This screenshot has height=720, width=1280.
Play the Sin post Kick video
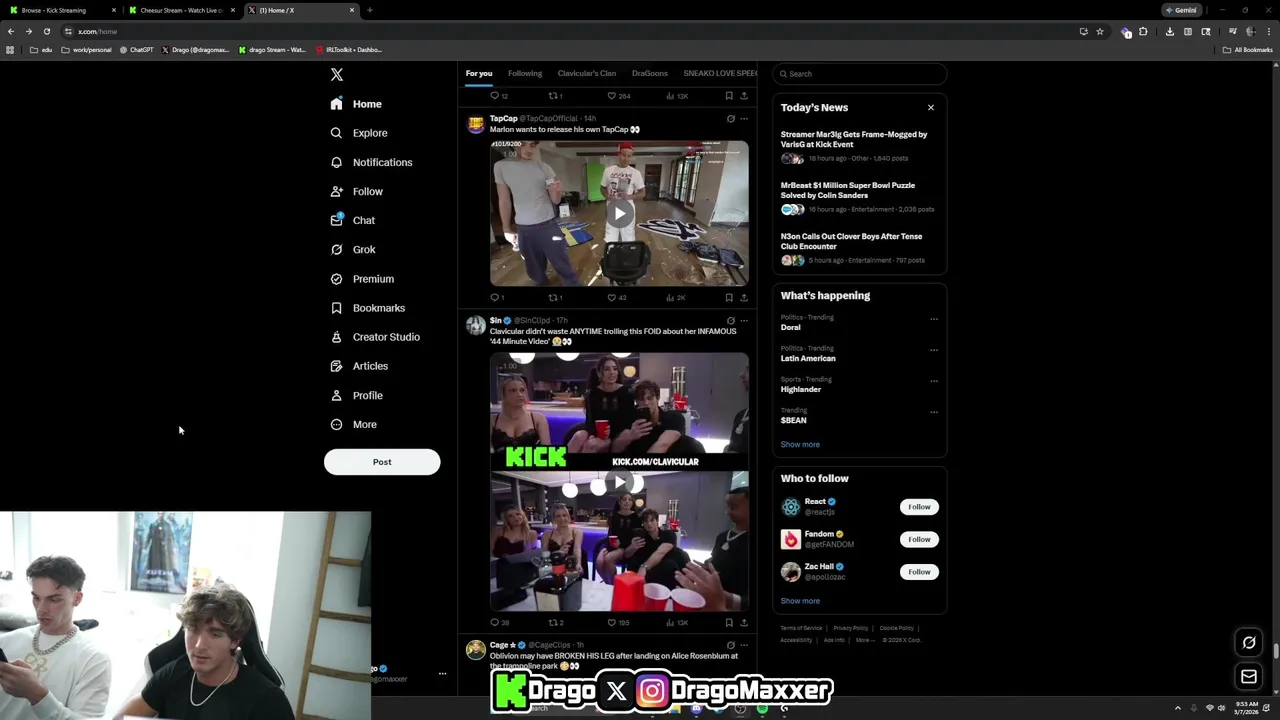click(x=619, y=482)
